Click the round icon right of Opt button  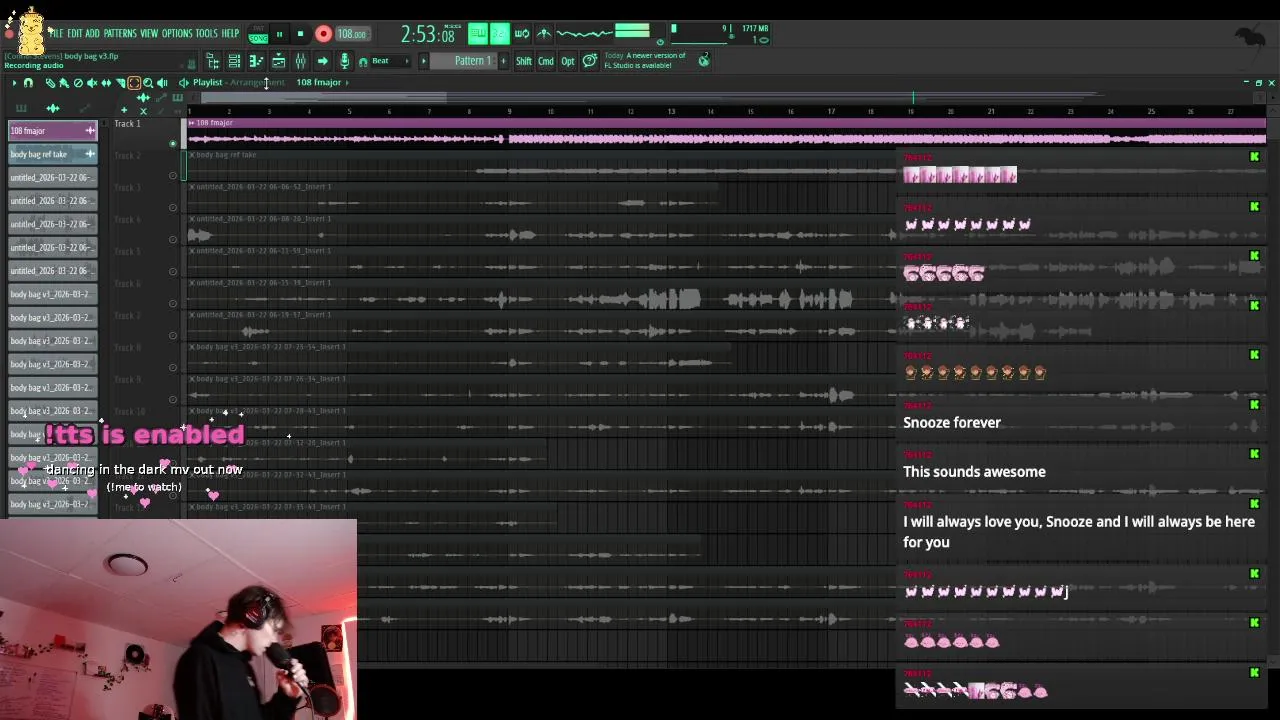coord(590,61)
